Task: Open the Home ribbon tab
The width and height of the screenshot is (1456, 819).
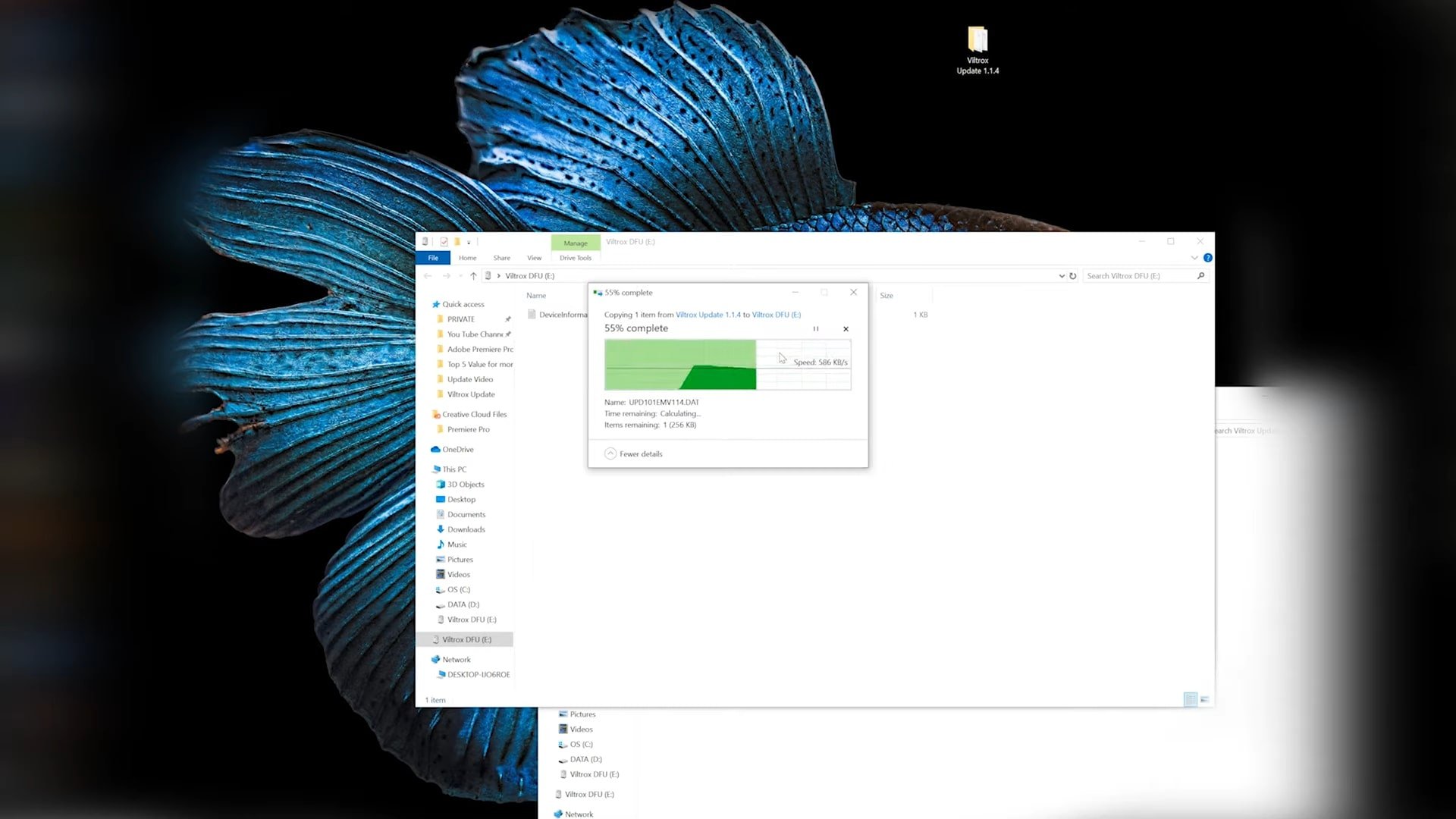Action: (467, 258)
